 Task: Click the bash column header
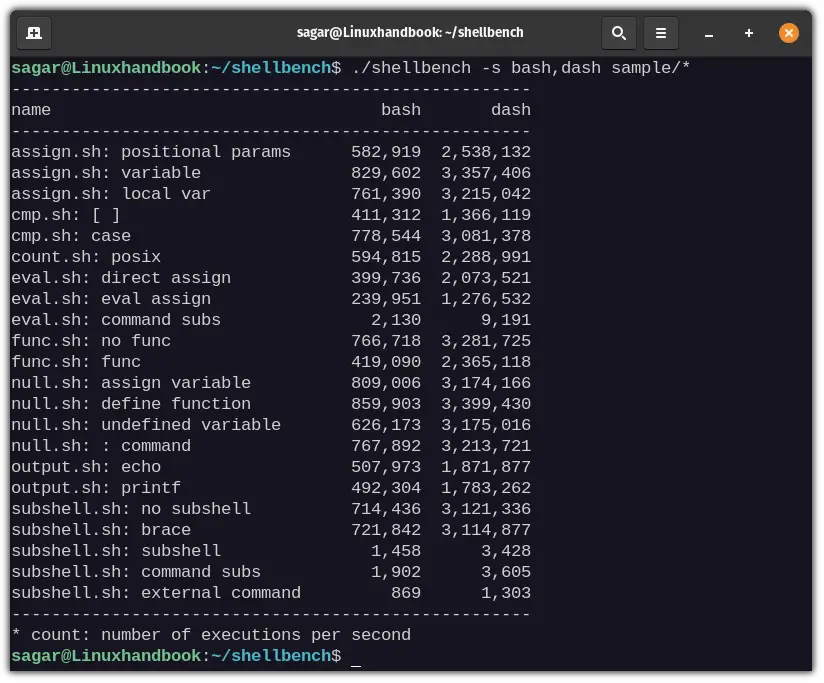point(401,110)
